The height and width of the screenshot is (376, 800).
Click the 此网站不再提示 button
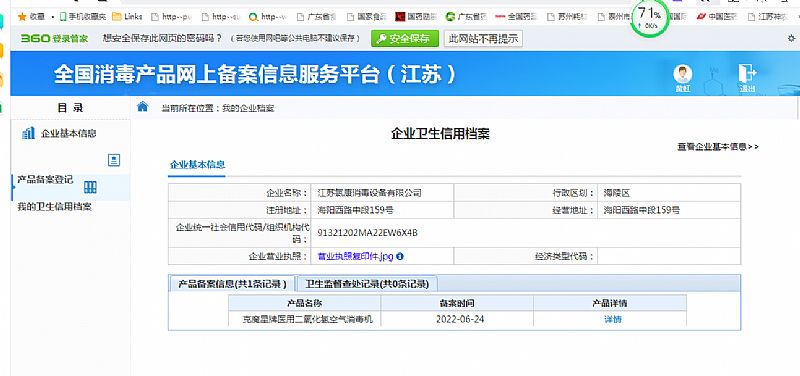coord(483,38)
